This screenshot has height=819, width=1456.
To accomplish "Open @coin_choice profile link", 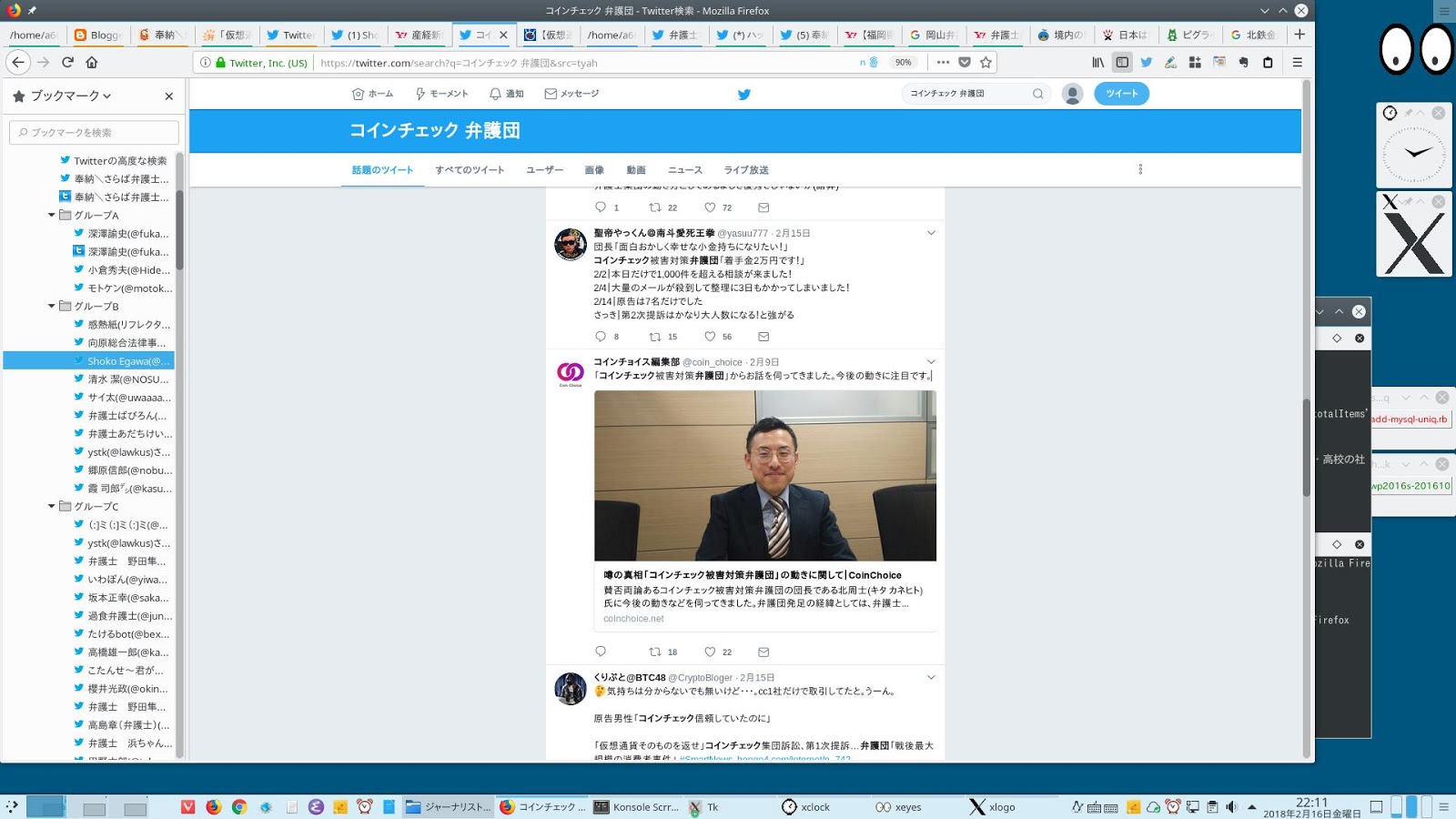I will pos(713,362).
